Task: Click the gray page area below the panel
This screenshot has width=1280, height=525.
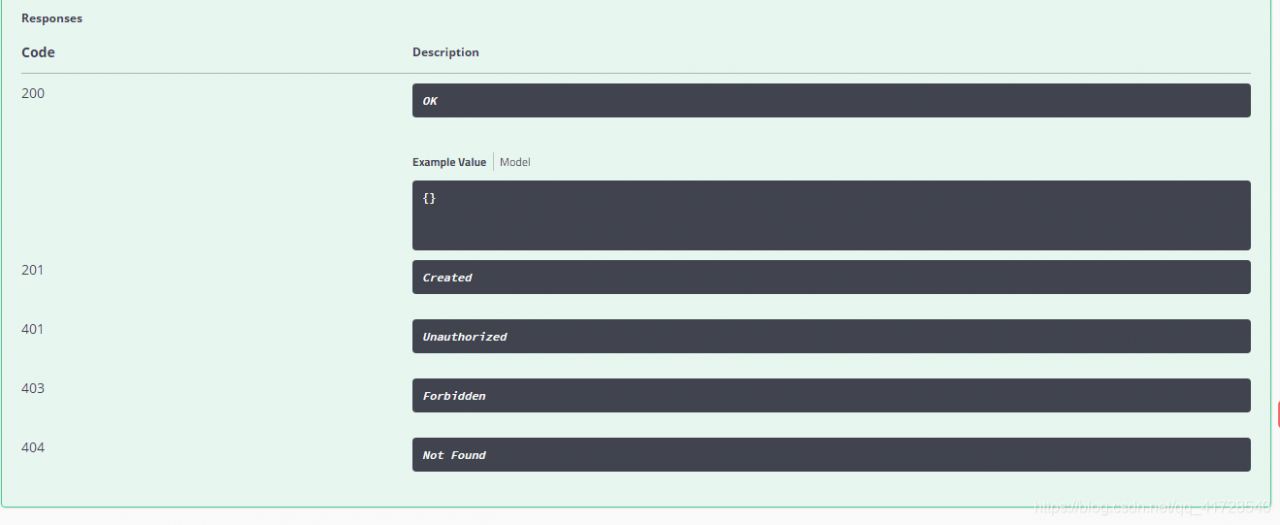Action: [640, 518]
